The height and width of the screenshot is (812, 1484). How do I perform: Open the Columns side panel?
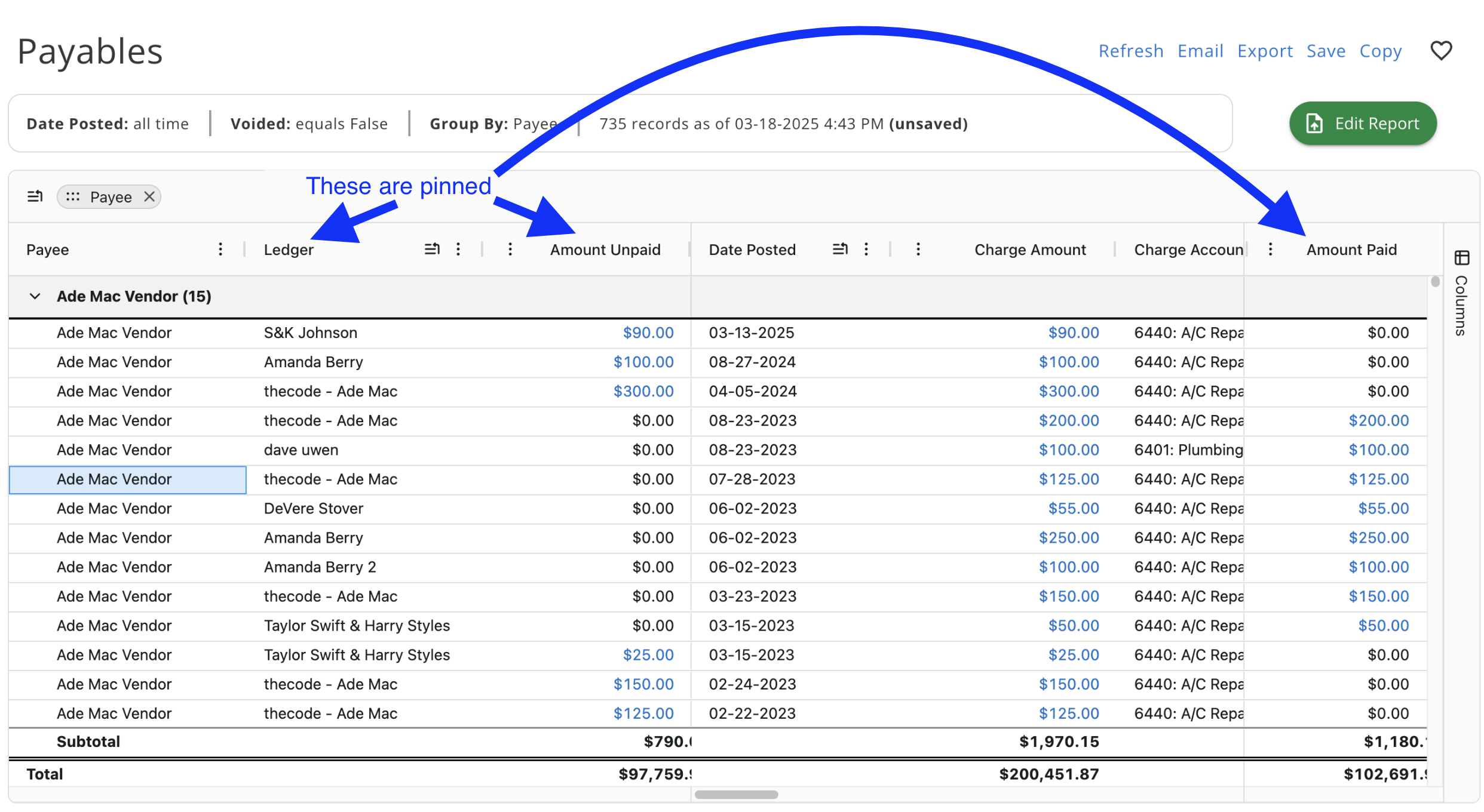coord(1461,293)
